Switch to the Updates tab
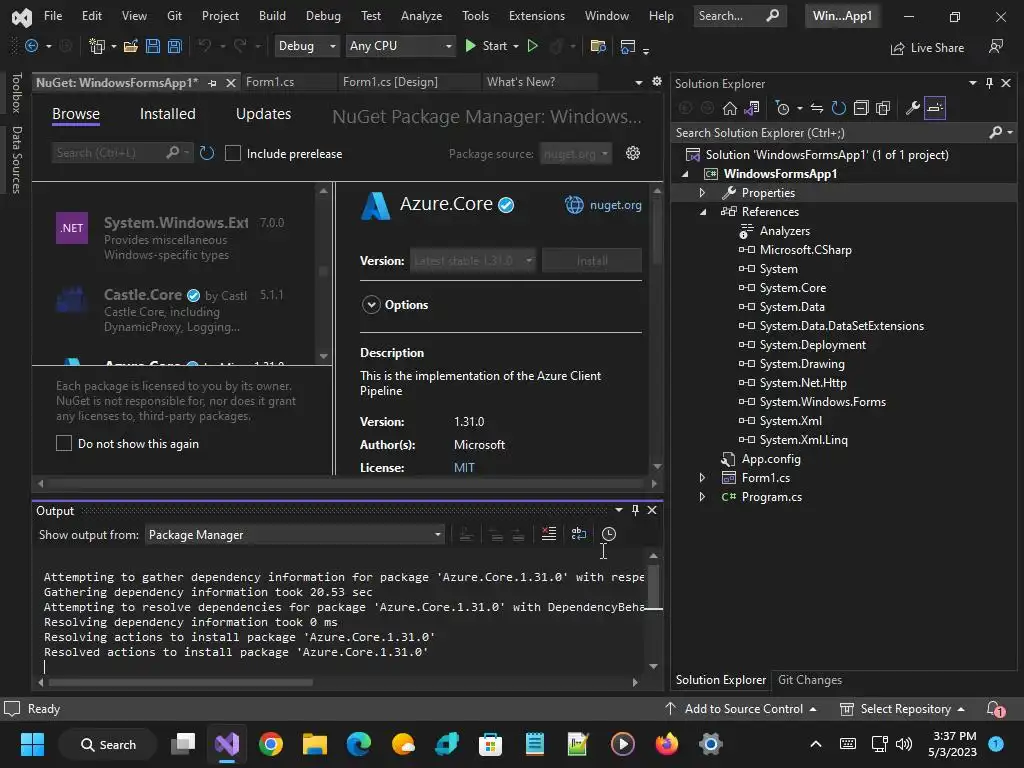This screenshot has width=1024, height=768. click(x=263, y=114)
